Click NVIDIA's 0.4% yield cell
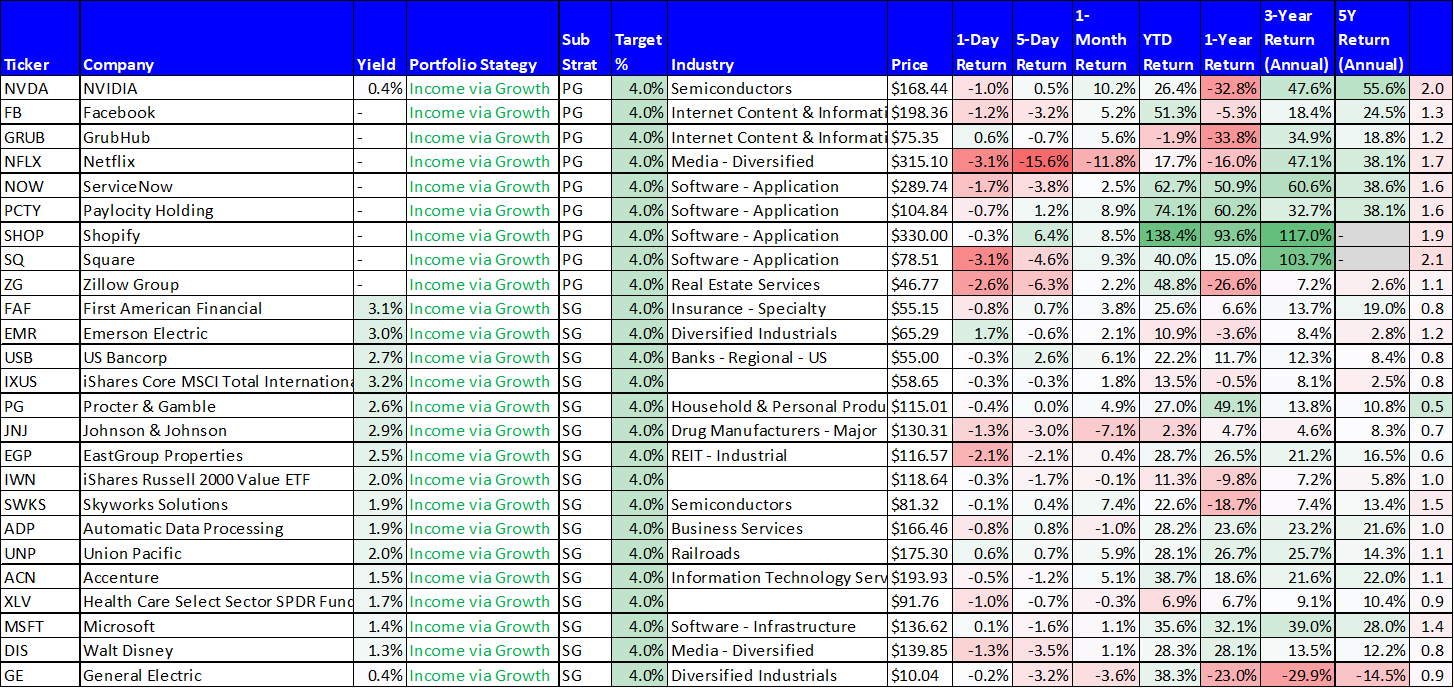The width and height of the screenshot is (1454, 688). [380, 88]
